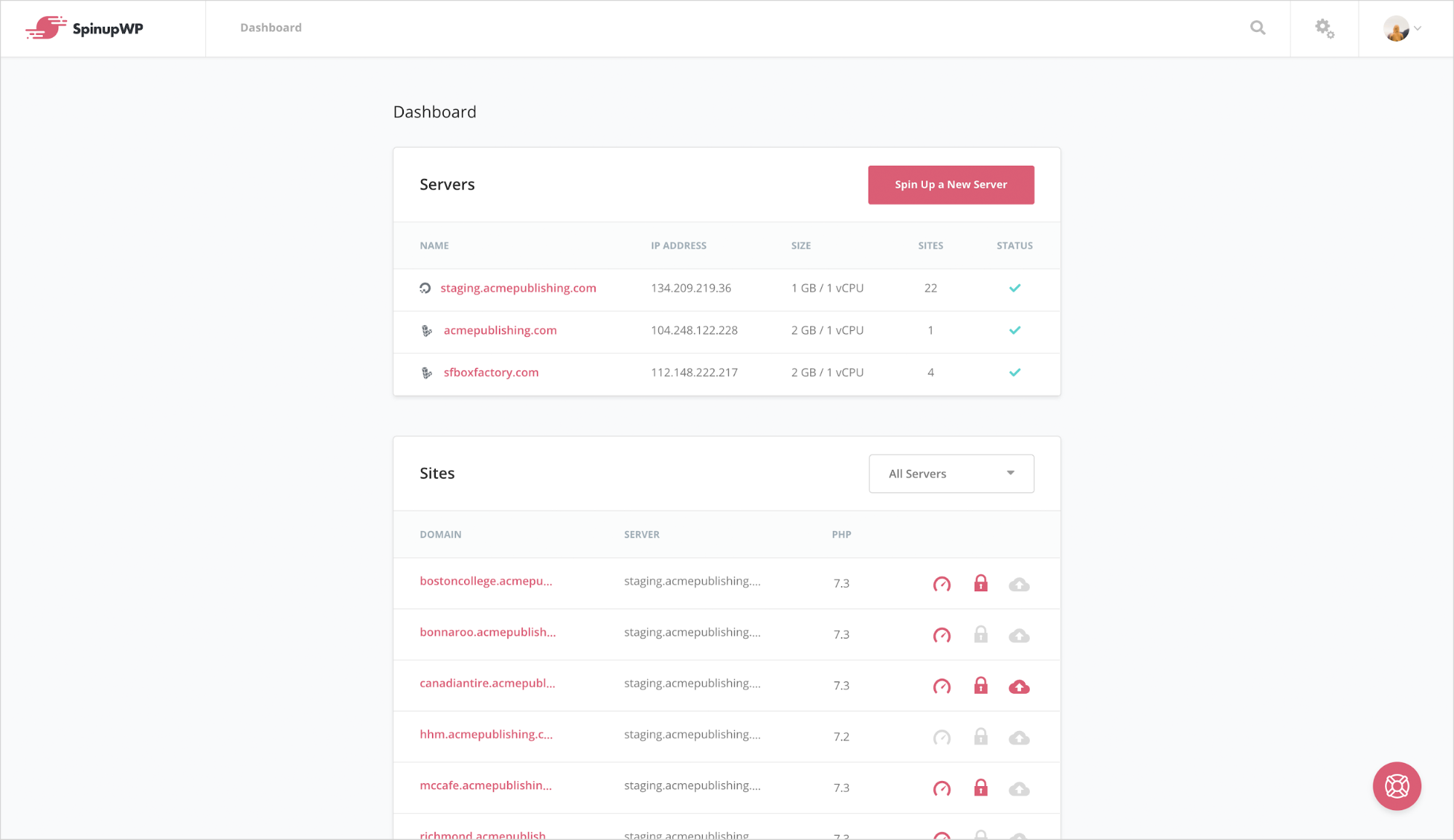The width and height of the screenshot is (1454, 840).
Task: Click the SERVER column header in Sites
Action: [x=642, y=535]
